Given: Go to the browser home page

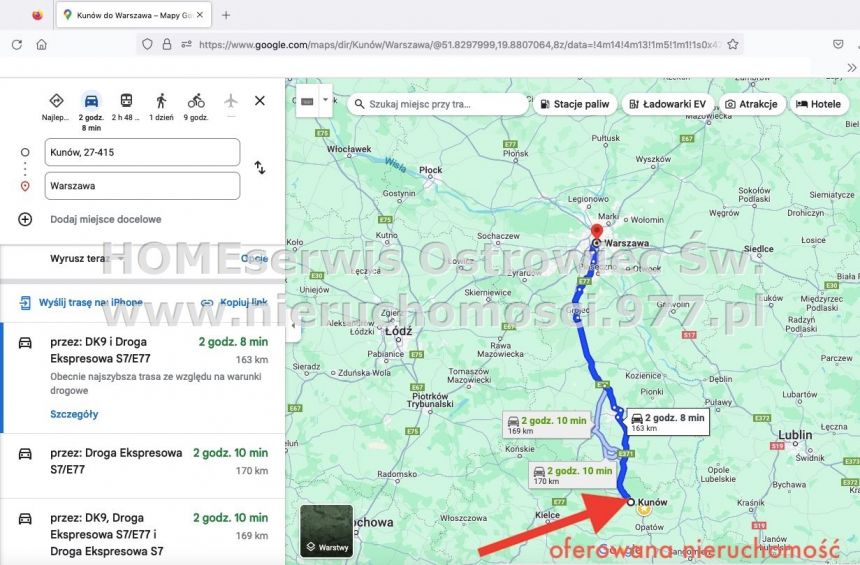Looking at the screenshot, I should (x=42, y=44).
